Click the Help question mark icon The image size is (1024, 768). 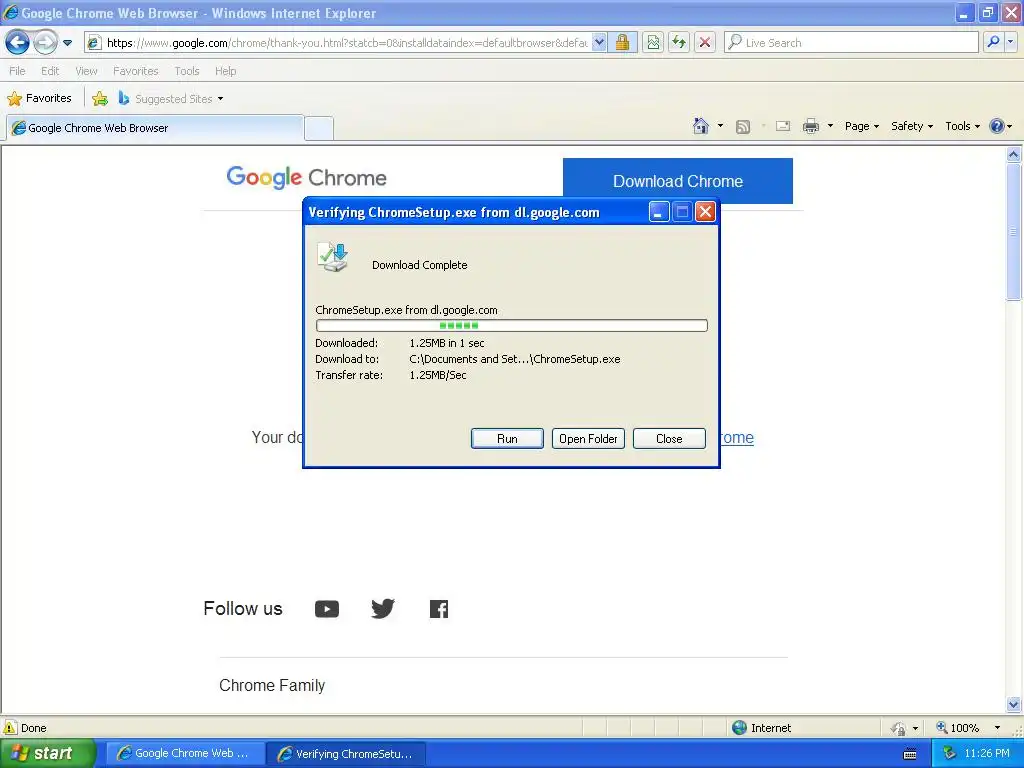tap(997, 126)
